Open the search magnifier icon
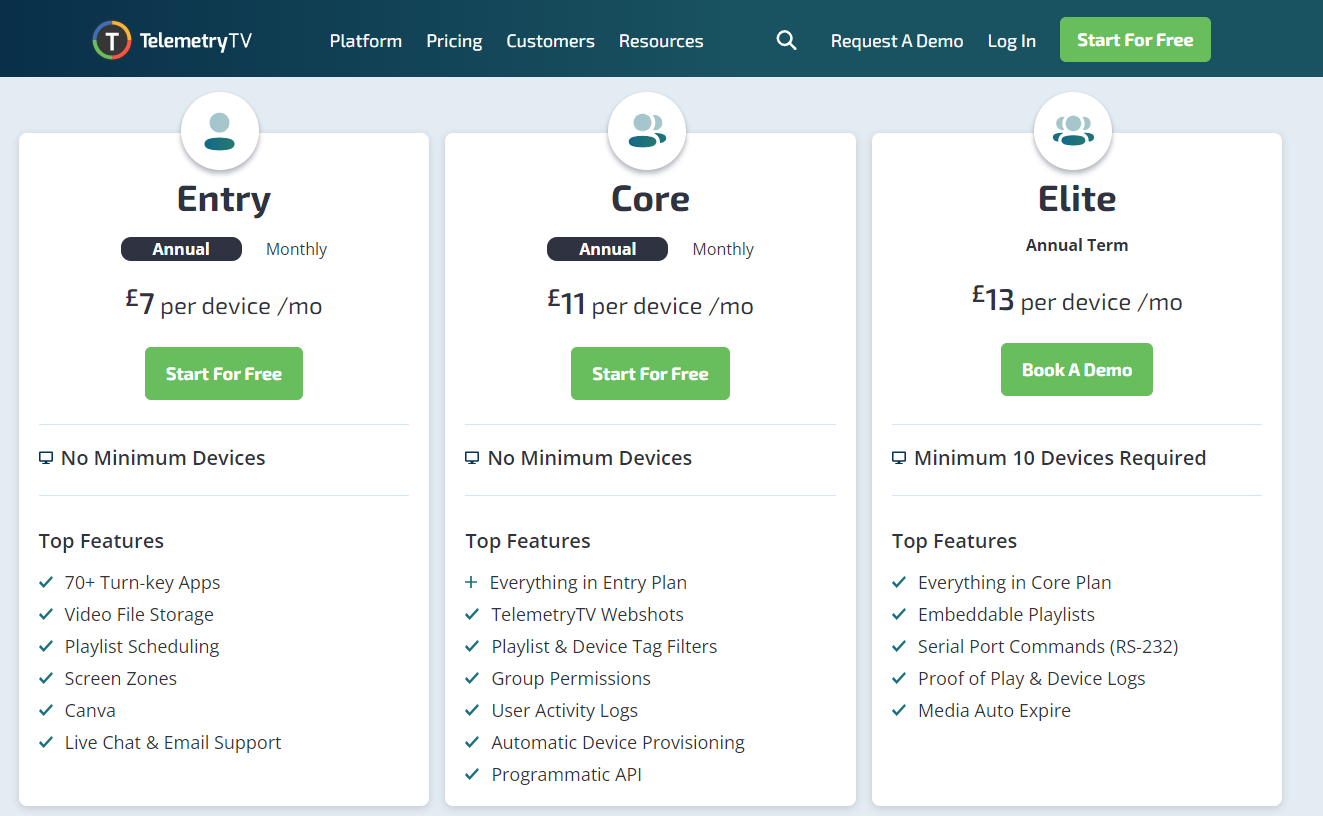 point(787,41)
